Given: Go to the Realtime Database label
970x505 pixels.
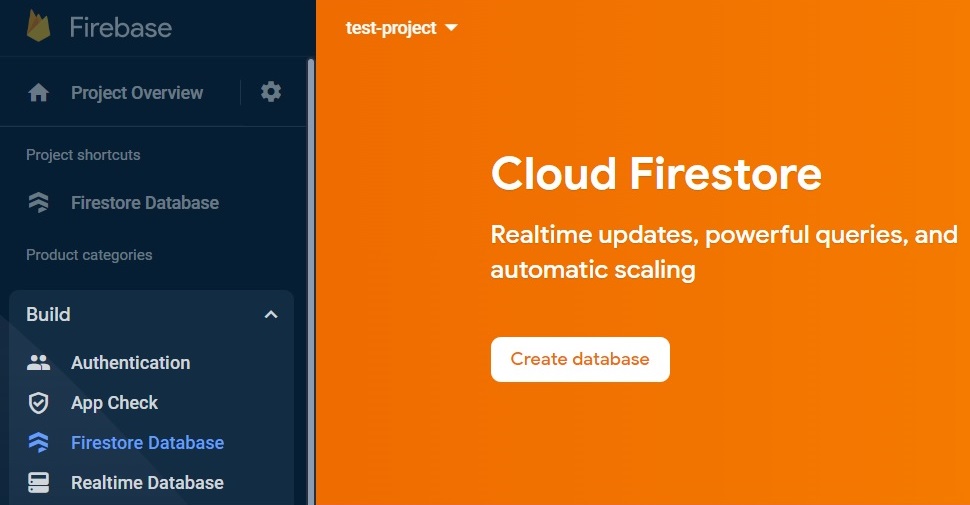Looking at the screenshot, I should click(x=147, y=483).
